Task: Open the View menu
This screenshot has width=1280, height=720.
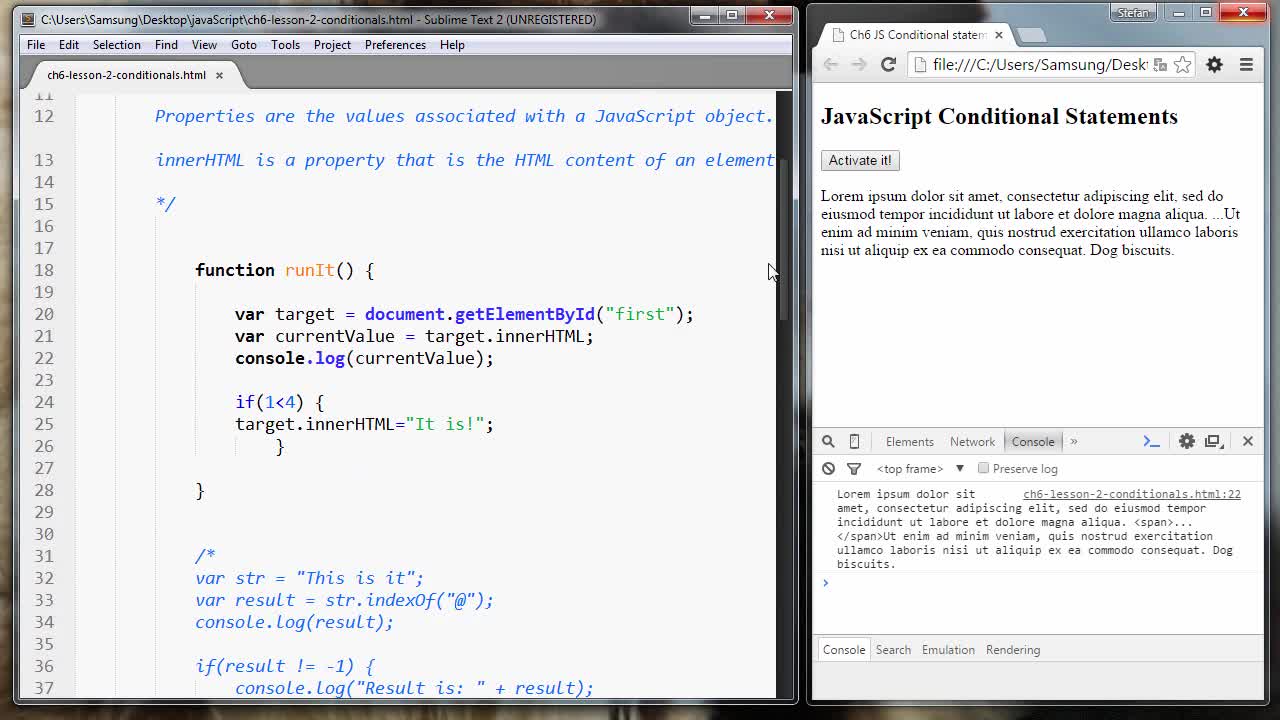Action: tap(204, 45)
